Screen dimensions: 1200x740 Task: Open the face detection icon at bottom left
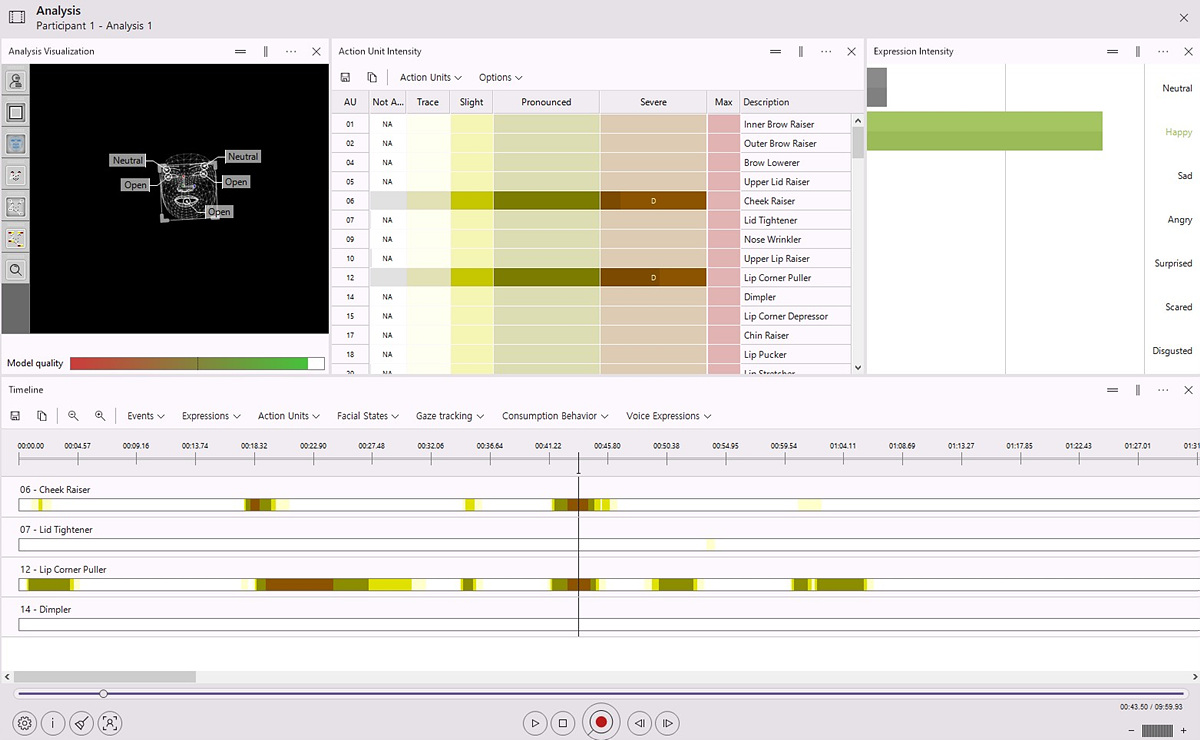pos(110,722)
